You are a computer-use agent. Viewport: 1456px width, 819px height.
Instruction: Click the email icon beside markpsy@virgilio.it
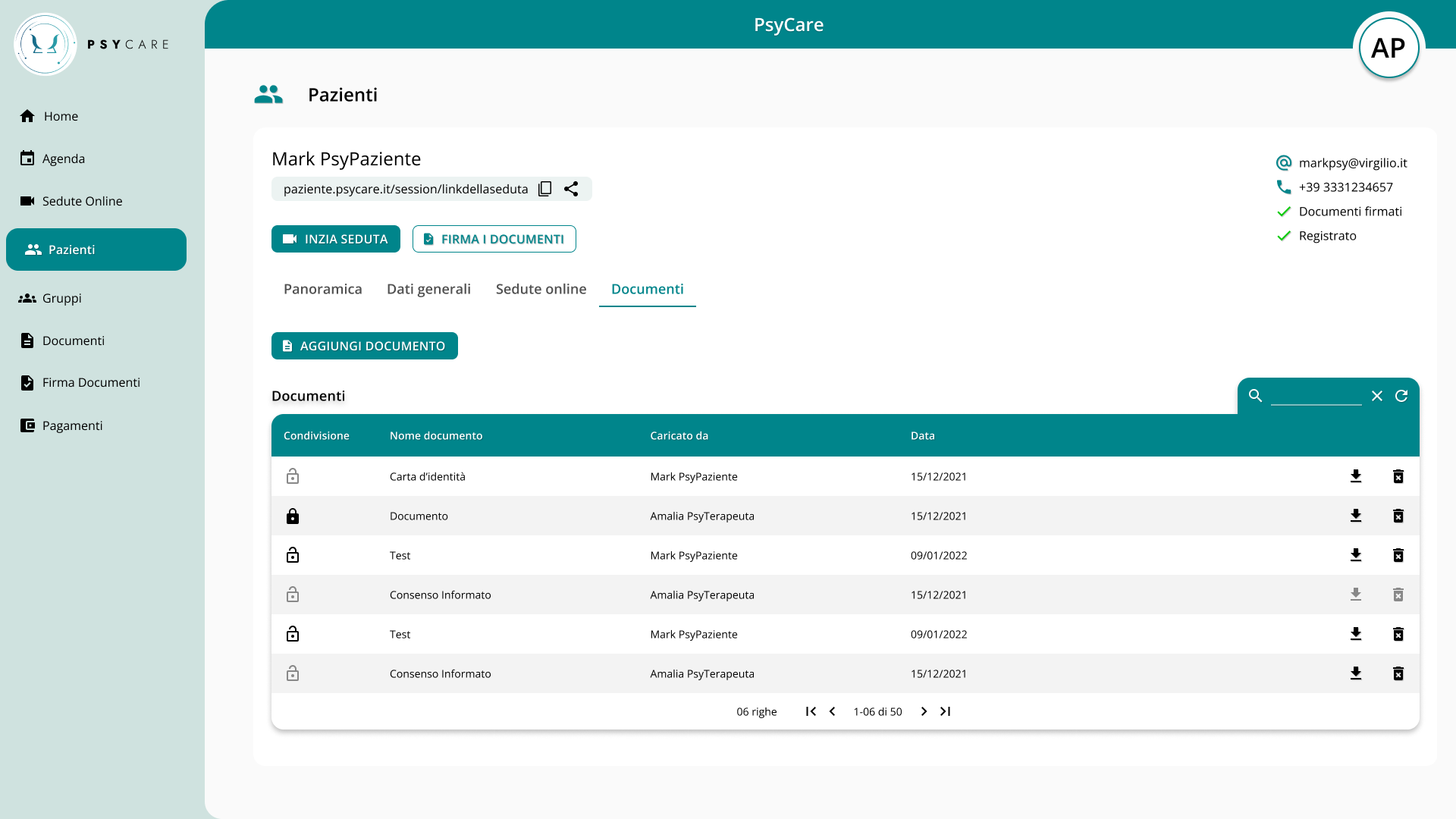1284,163
